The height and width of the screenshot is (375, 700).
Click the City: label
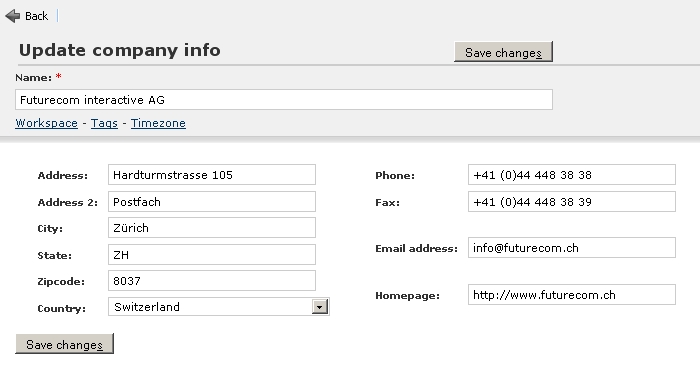[x=50, y=229]
